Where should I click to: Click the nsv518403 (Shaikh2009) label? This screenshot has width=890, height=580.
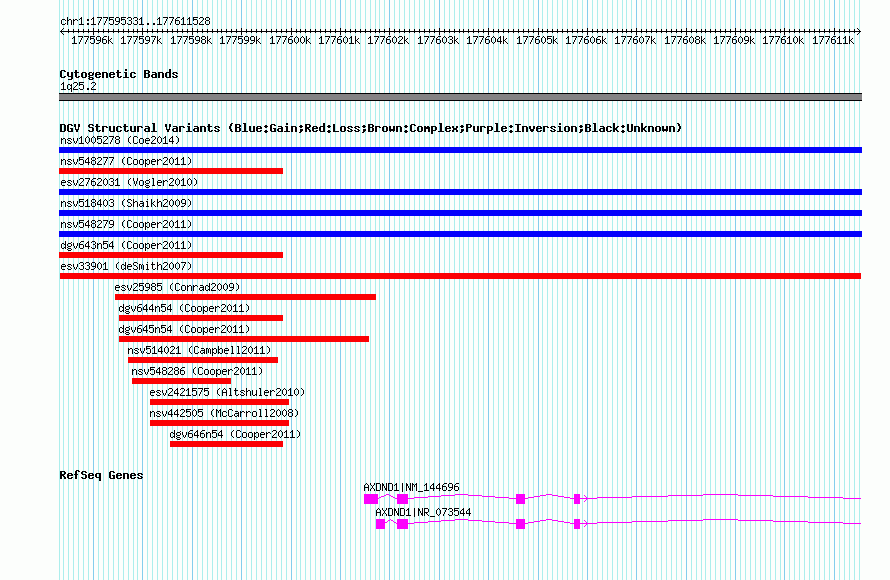pos(126,203)
